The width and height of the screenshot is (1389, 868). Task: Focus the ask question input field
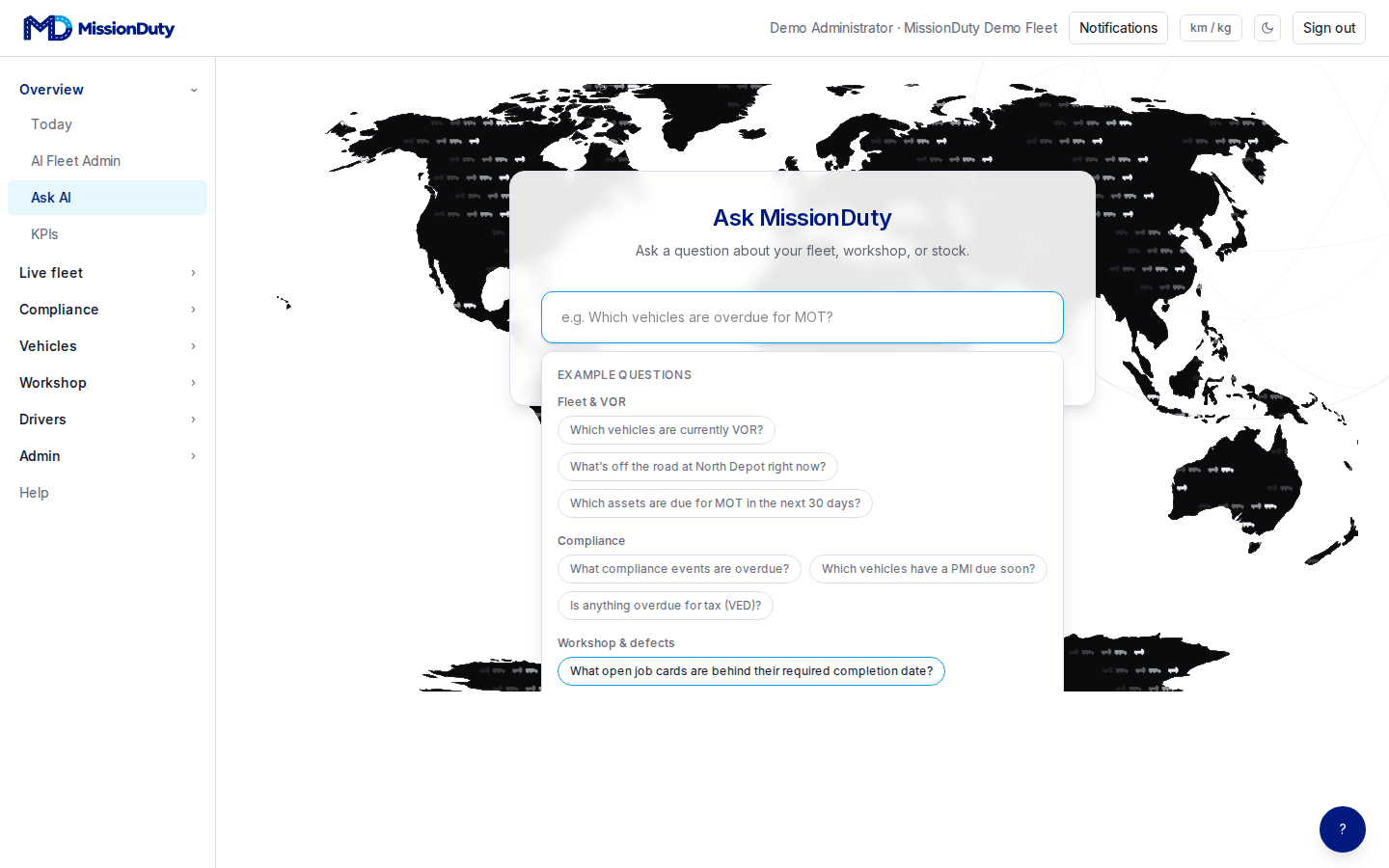803,317
